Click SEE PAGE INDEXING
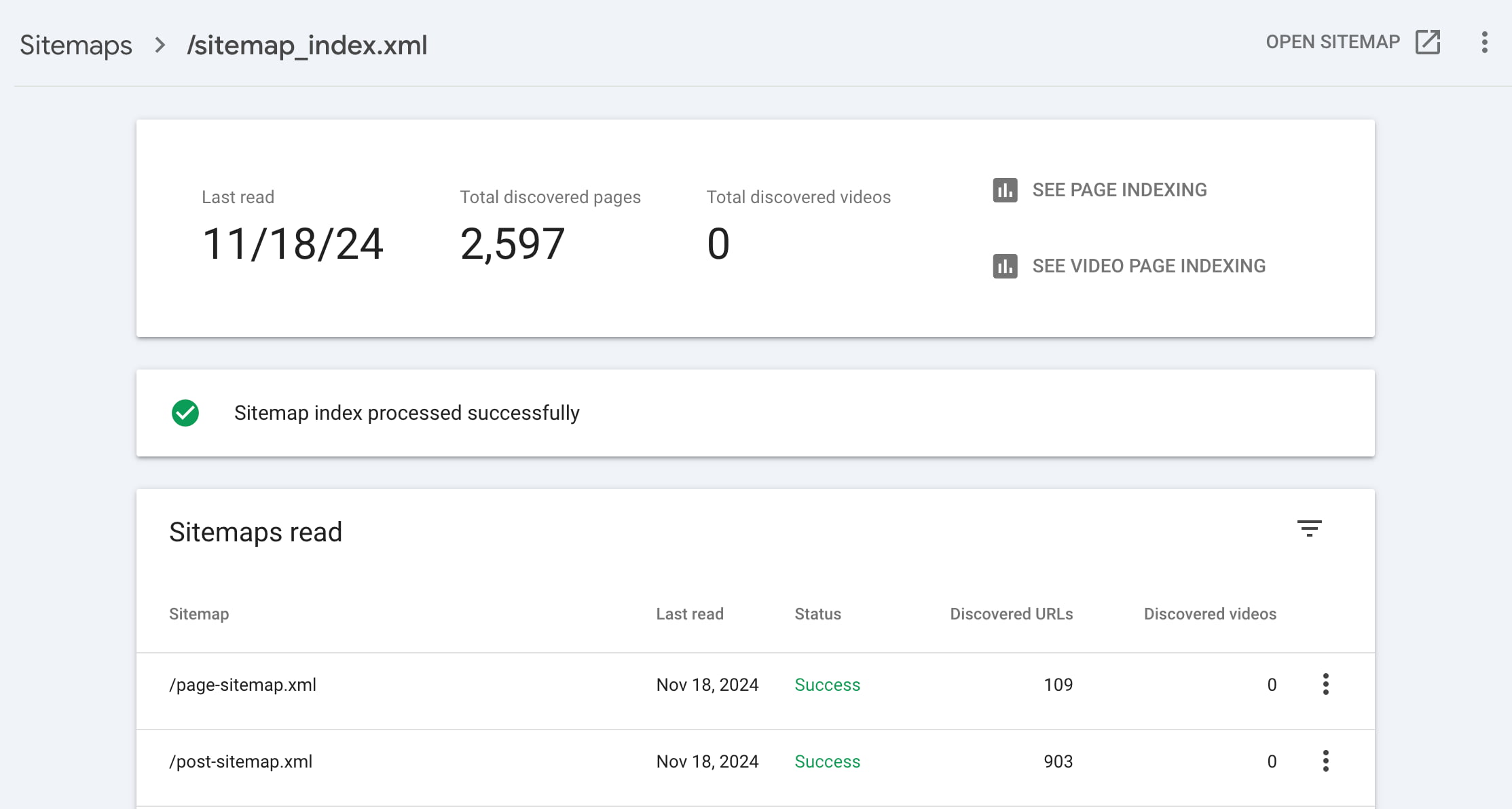The image size is (1512, 809). point(1100,190)
